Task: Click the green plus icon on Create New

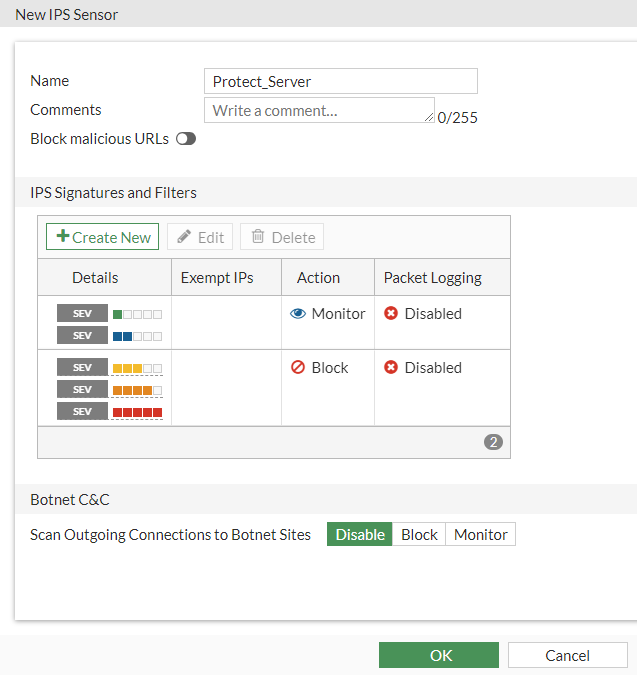Action: [x=62, y=237]
